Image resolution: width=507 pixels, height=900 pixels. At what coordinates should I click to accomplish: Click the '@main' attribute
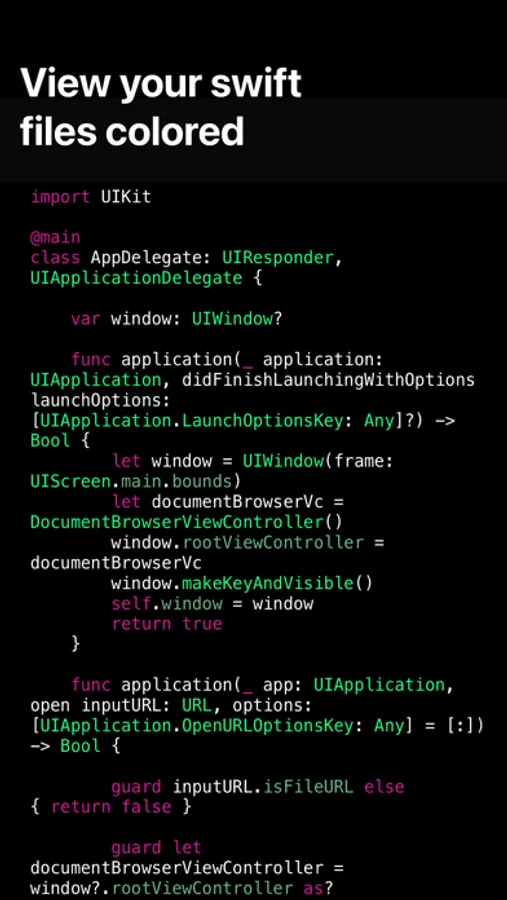point(55,237)
